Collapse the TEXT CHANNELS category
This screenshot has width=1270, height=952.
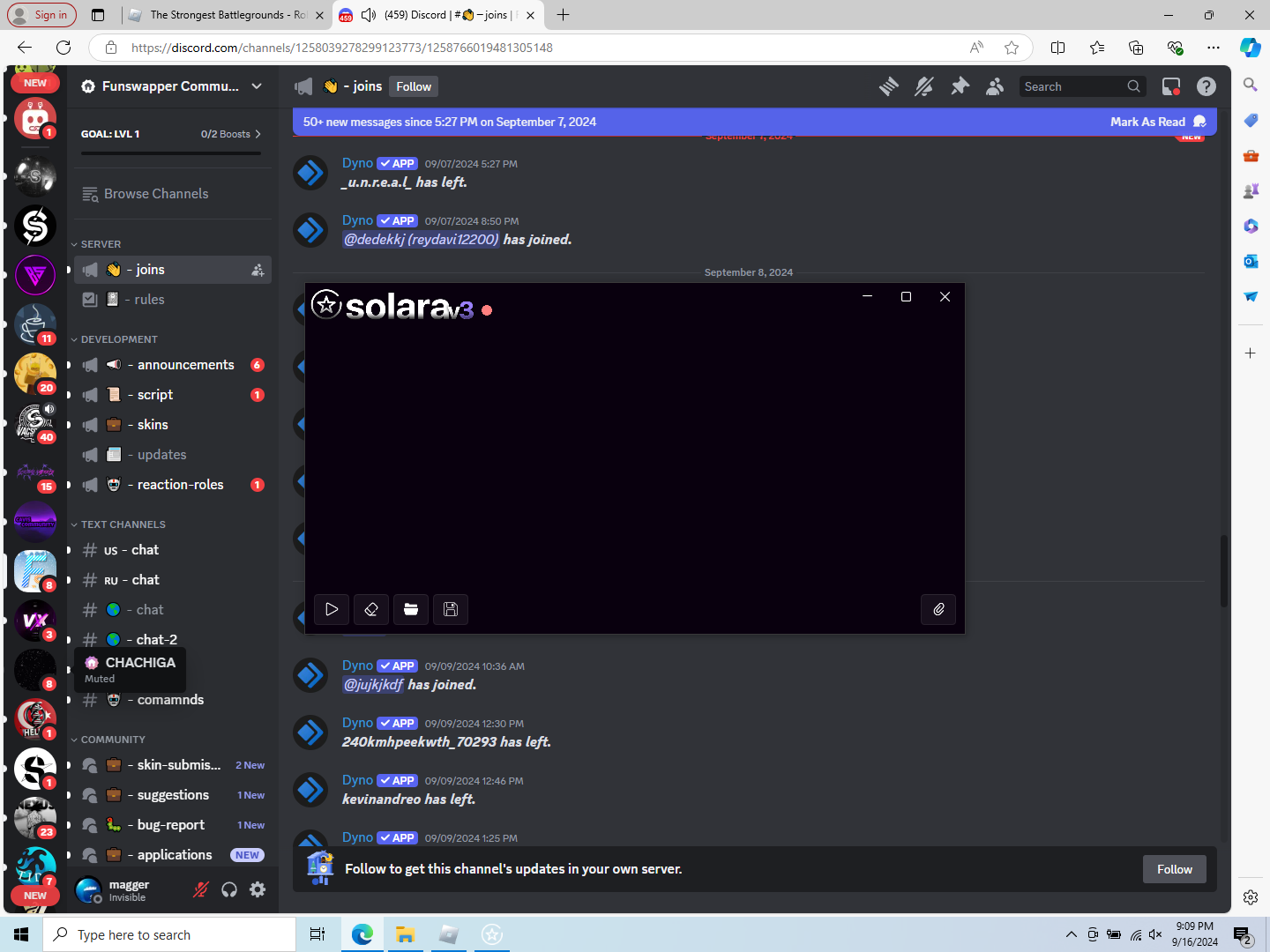118,524
